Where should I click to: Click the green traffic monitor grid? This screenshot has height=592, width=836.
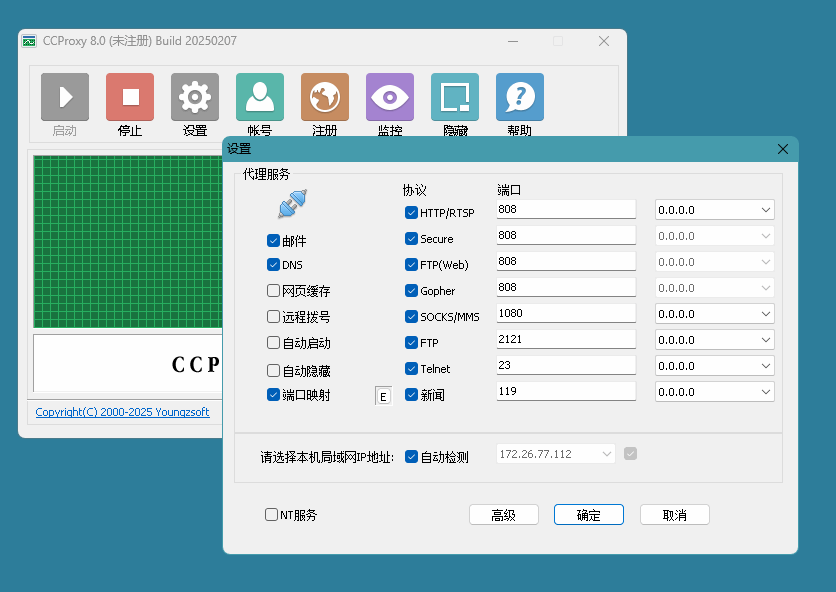point(128,242)
